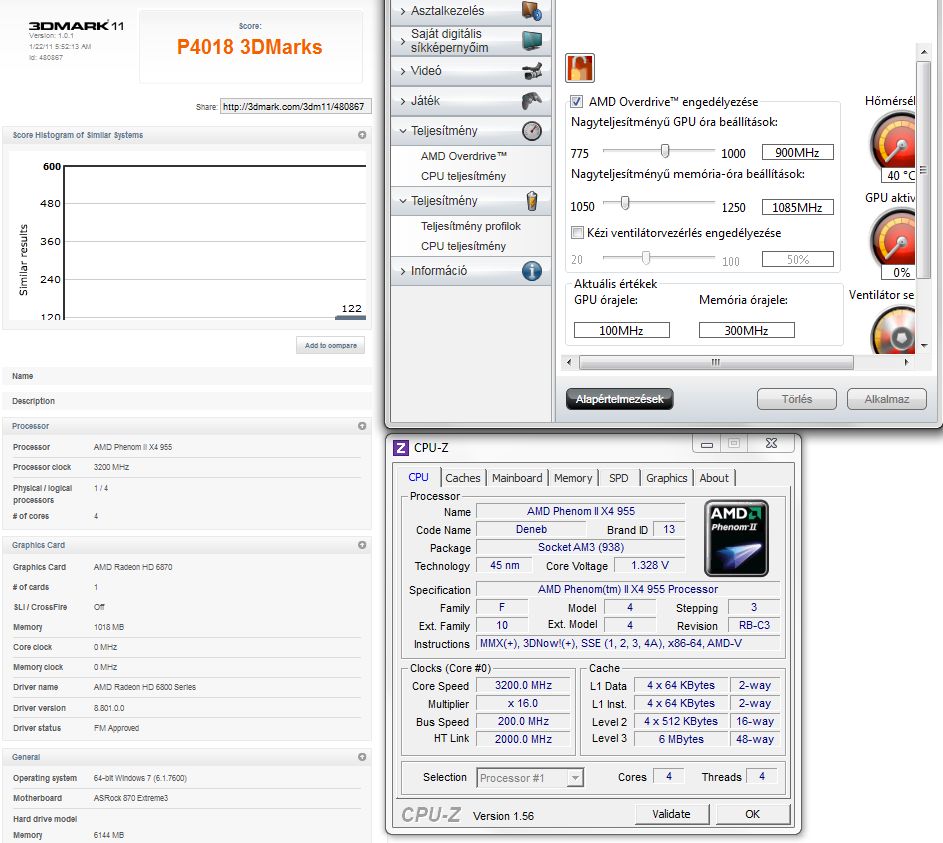The height and width of the screenshot is (843, 943).
Task: Expand the Asztalkezelés menu section
Action: (x=471, y=11)
